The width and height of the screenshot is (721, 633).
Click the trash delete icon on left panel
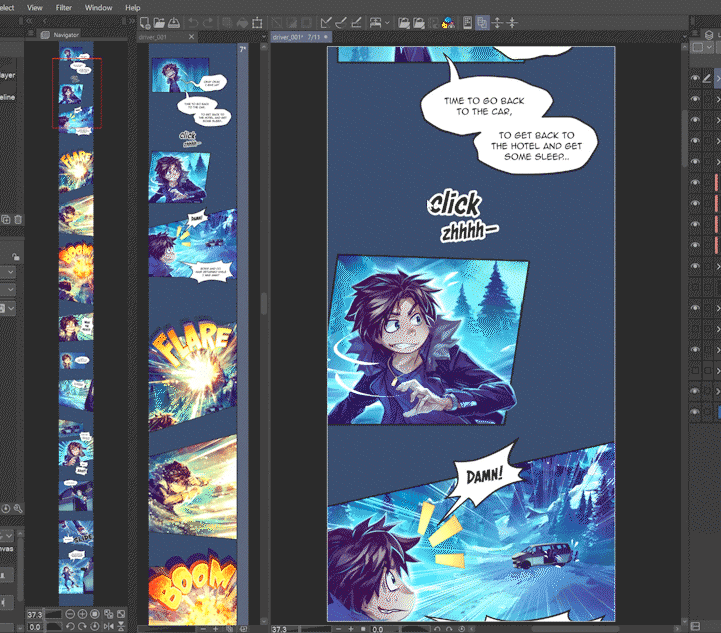coord(18,219)
